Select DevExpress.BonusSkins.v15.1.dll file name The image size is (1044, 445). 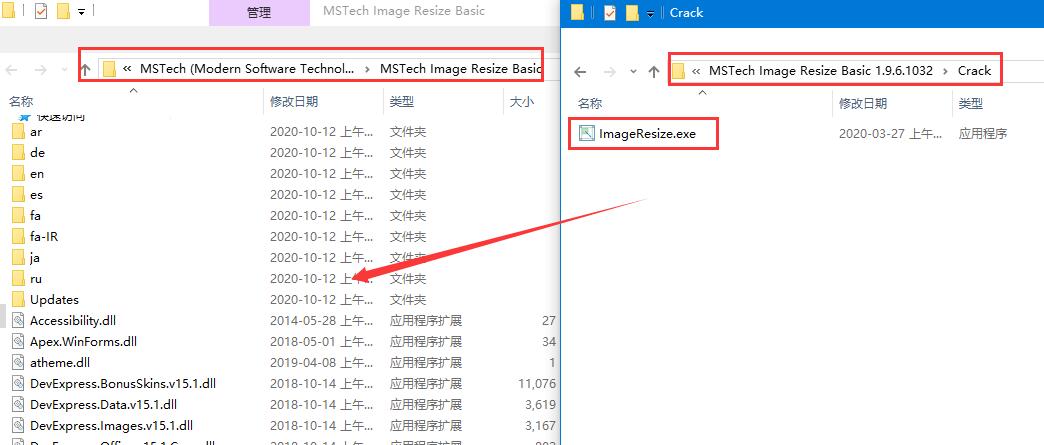tap(123, 384)
